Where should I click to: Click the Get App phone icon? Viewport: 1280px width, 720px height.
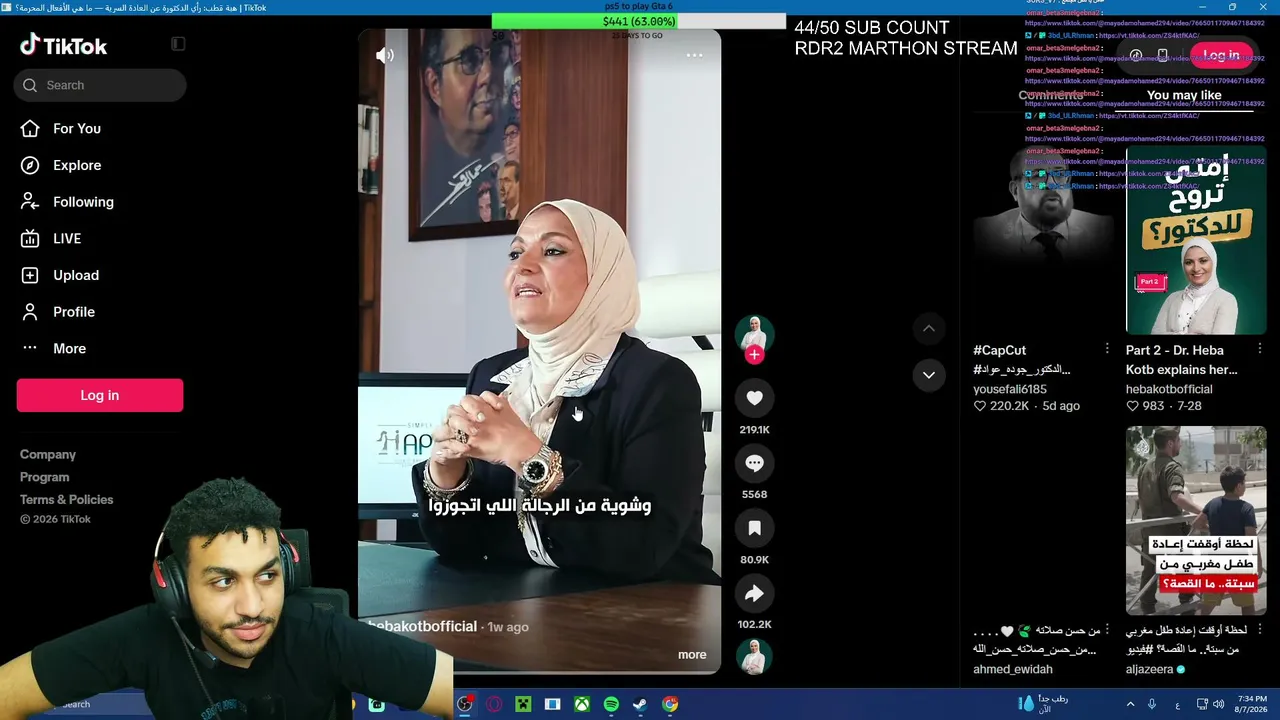pos(1162,55)
